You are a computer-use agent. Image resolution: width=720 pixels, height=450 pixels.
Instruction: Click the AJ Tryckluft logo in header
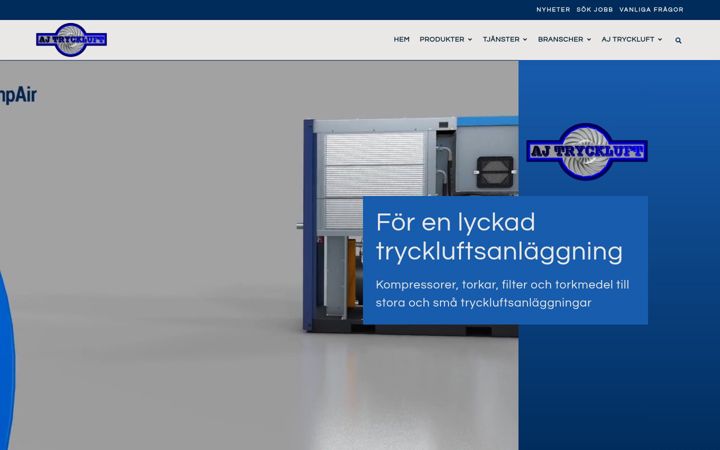point(71,39)
